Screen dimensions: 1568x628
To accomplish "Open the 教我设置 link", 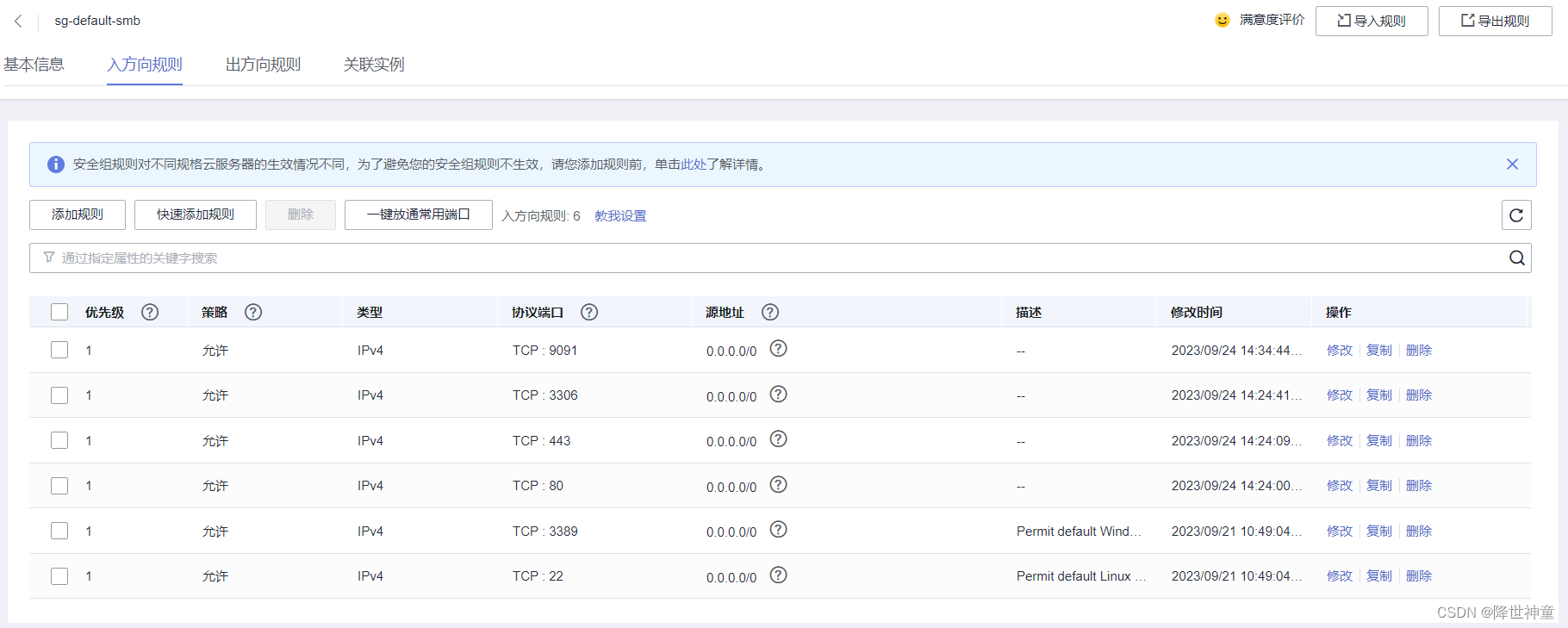I will (620, 216).
